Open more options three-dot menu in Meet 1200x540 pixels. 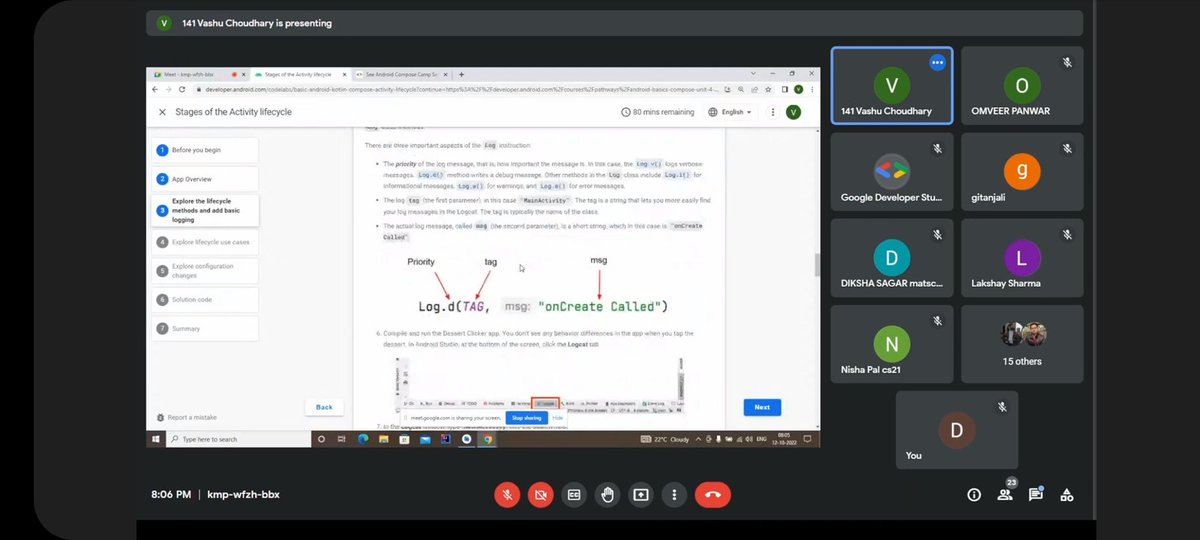pyautogui.click(x=673, y=494)
